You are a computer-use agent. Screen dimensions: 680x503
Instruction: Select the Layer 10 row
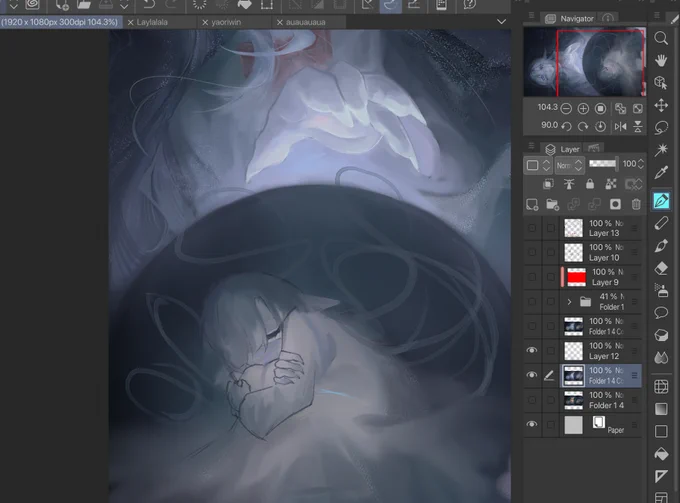[x=583, y=252]
